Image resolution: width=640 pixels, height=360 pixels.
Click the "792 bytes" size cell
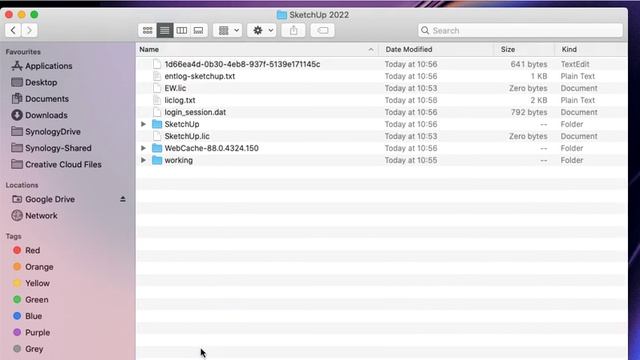point(529,112)
